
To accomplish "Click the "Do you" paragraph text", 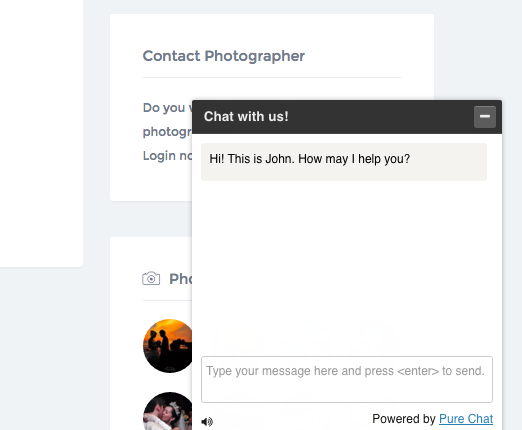I will 164,108.
